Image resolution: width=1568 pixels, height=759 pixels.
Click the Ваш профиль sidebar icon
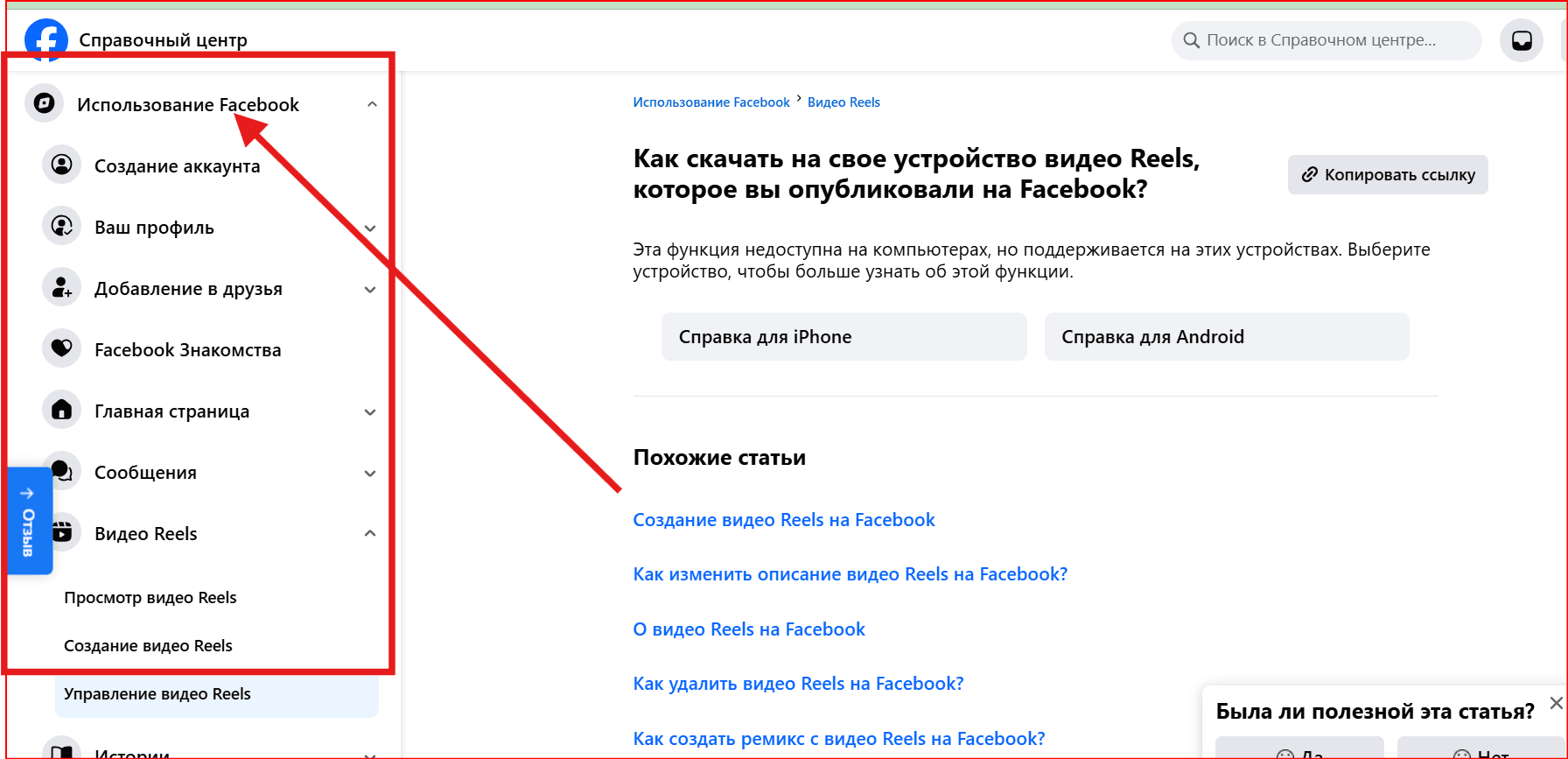(x=62, y=226)
